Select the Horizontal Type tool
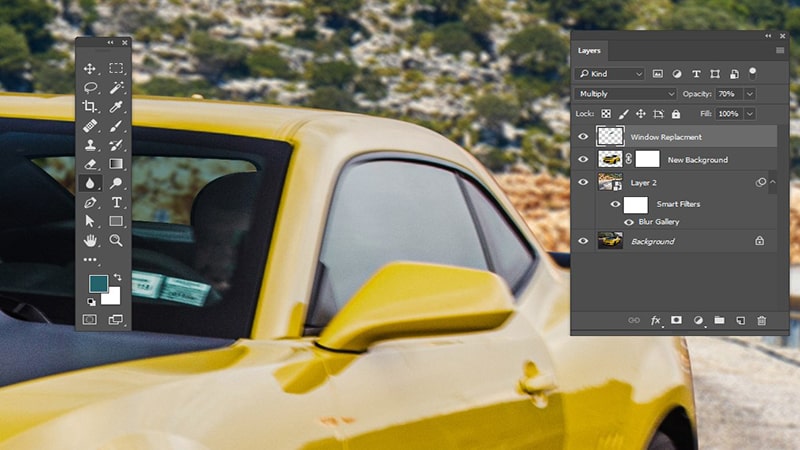 pos(116,203)
